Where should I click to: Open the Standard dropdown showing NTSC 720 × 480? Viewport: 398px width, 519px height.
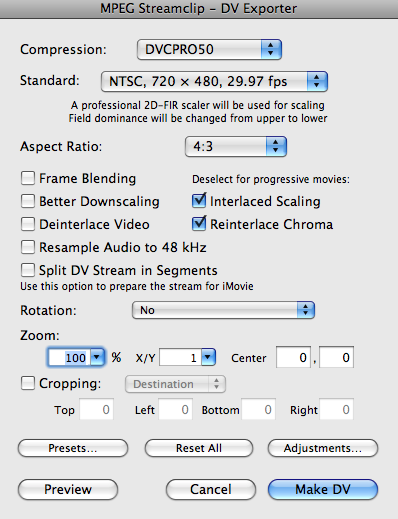(x=214, y=81)
